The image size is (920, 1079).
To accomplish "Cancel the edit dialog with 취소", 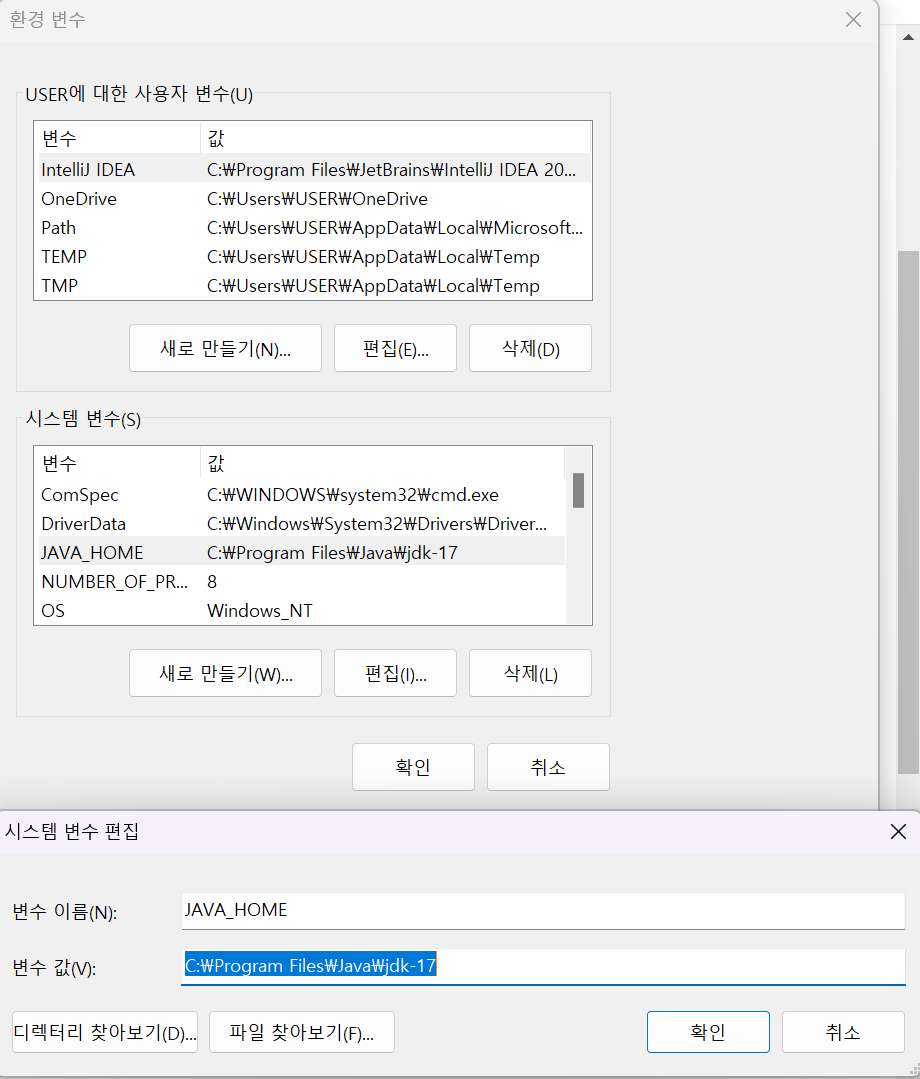I will click(x=843, y=1032).
